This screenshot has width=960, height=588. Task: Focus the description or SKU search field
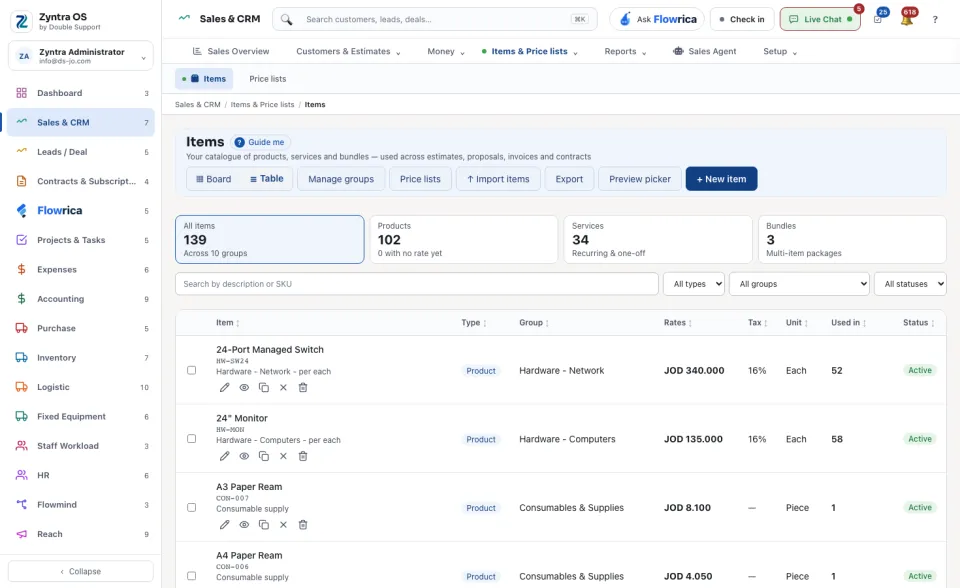coord(416,284)
